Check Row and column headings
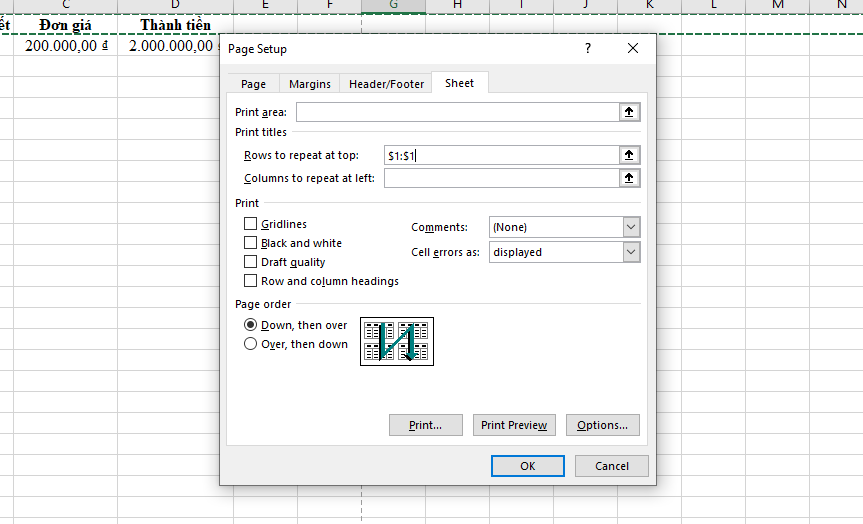This screenshot has width=863, height=524. (x=250, y=281)
